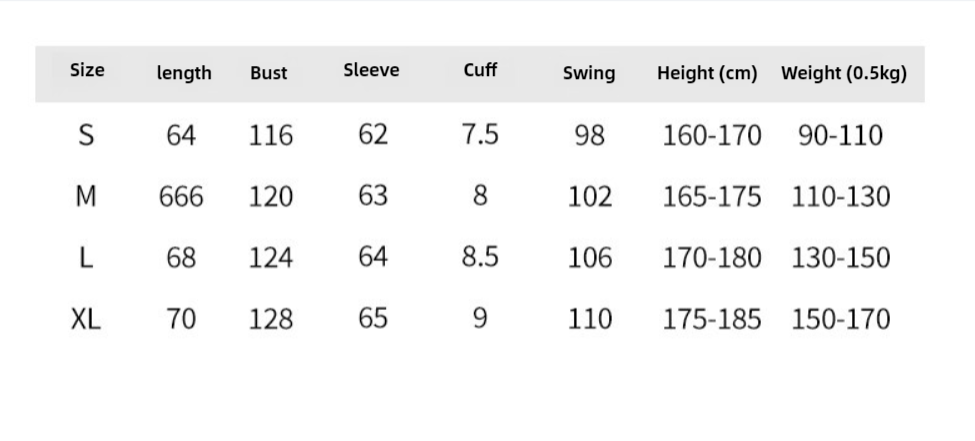Screen dimensions: 975x441
Task: Select the Weight (0.5kg) header
Action: (844, 73)
